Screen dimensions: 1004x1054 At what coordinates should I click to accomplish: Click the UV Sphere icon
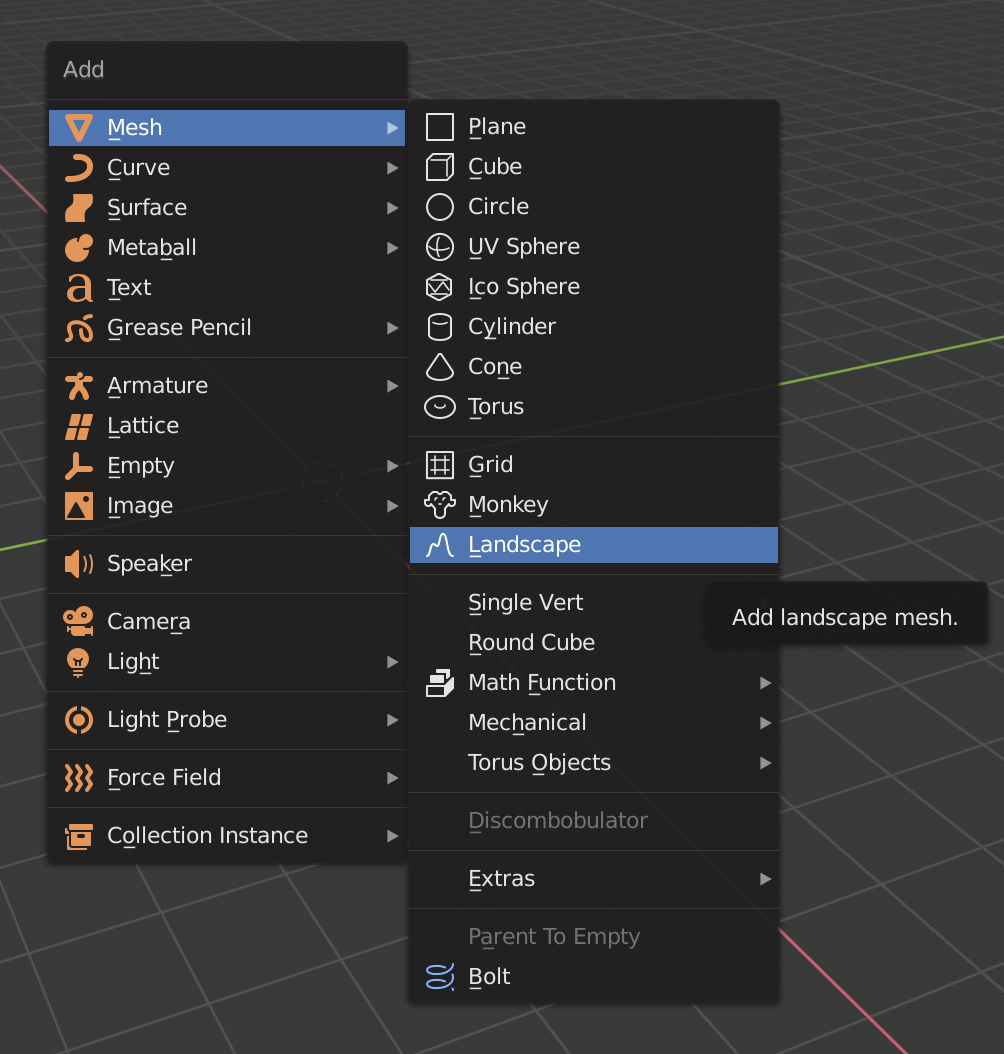pos(439,246)
